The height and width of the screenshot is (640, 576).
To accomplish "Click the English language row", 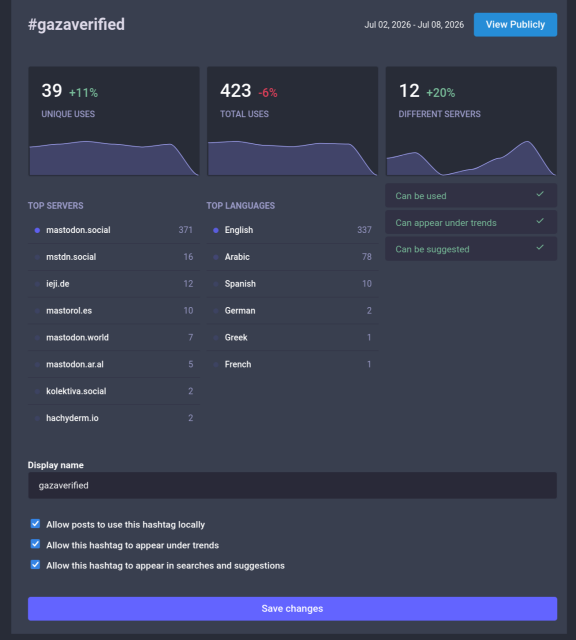I will click(x=292, y=230).
